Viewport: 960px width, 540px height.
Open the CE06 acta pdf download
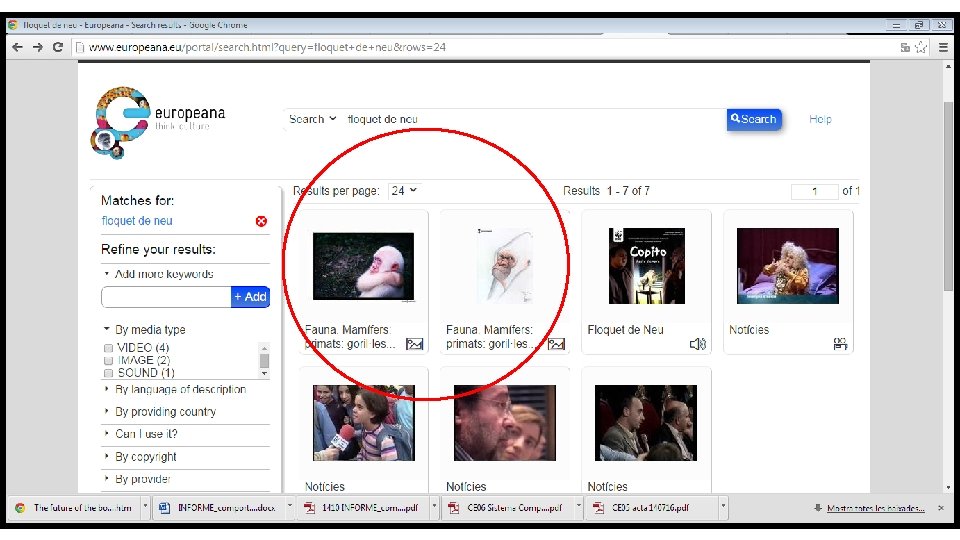pos(651,508)
